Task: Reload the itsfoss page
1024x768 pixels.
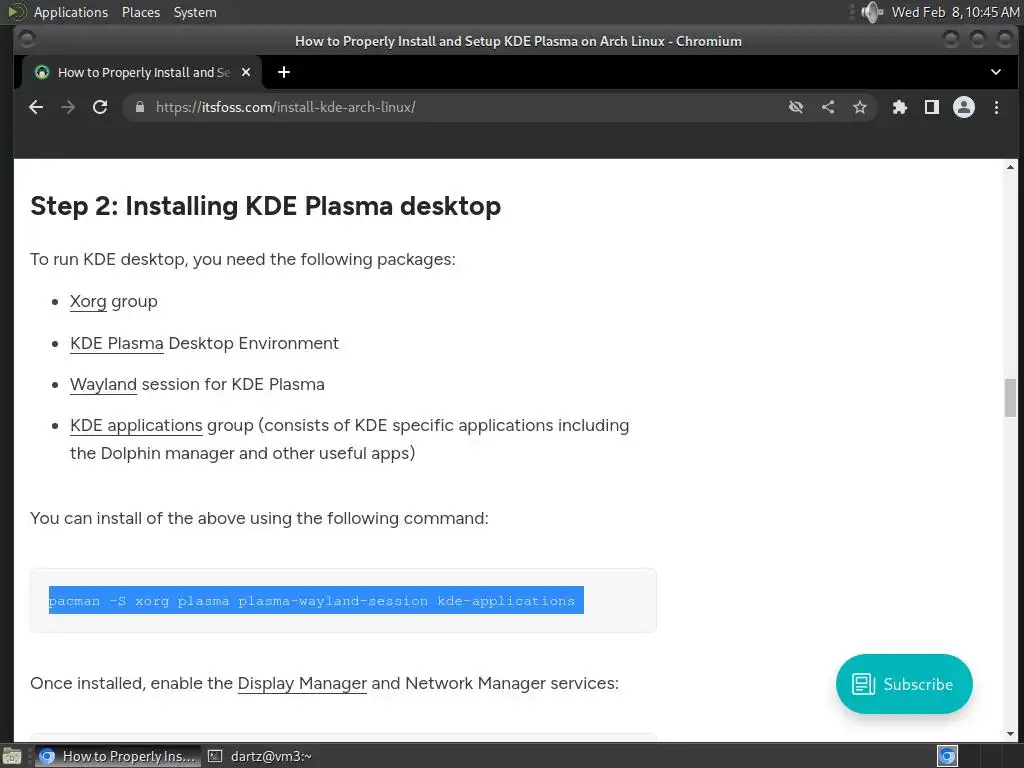Action: 100,107
